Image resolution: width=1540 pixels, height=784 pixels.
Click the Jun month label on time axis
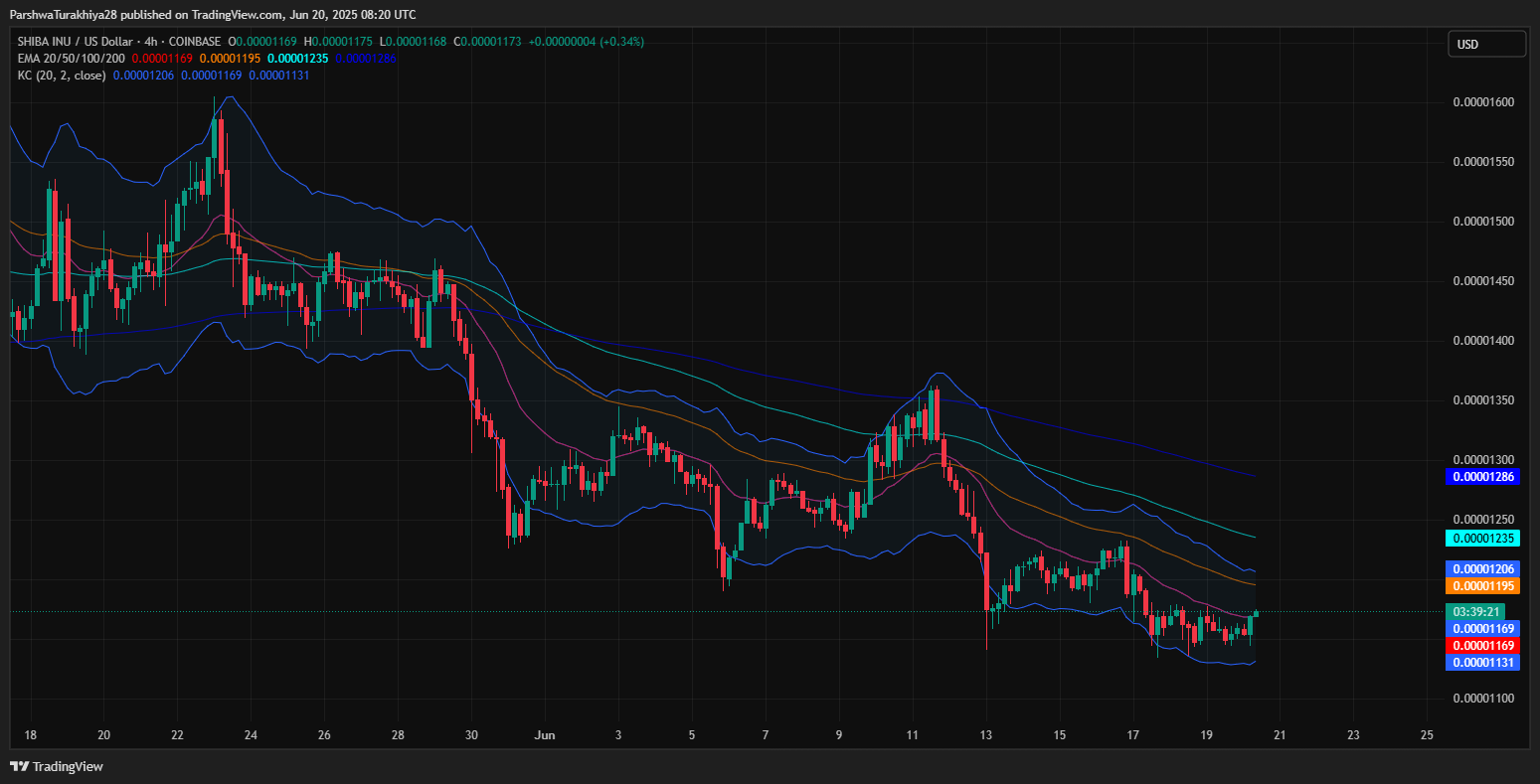(544, 735)
